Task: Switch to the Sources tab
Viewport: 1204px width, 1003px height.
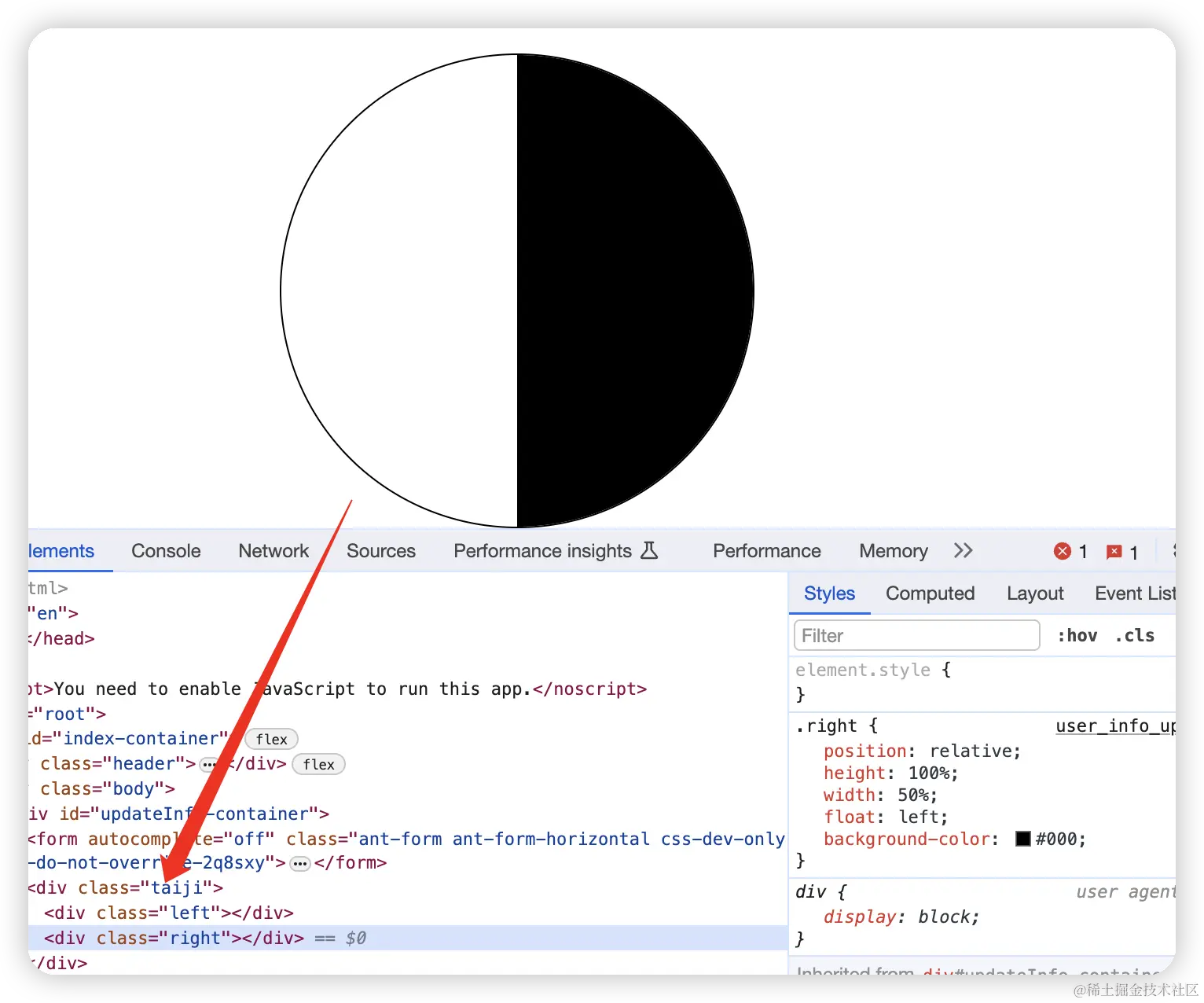Action: [381, 551]
